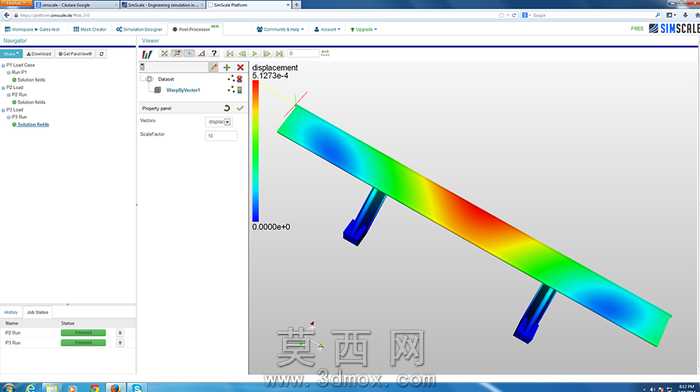Apply Property panel changes with checkmark
The image size is (700, 392).
[240, 108]
